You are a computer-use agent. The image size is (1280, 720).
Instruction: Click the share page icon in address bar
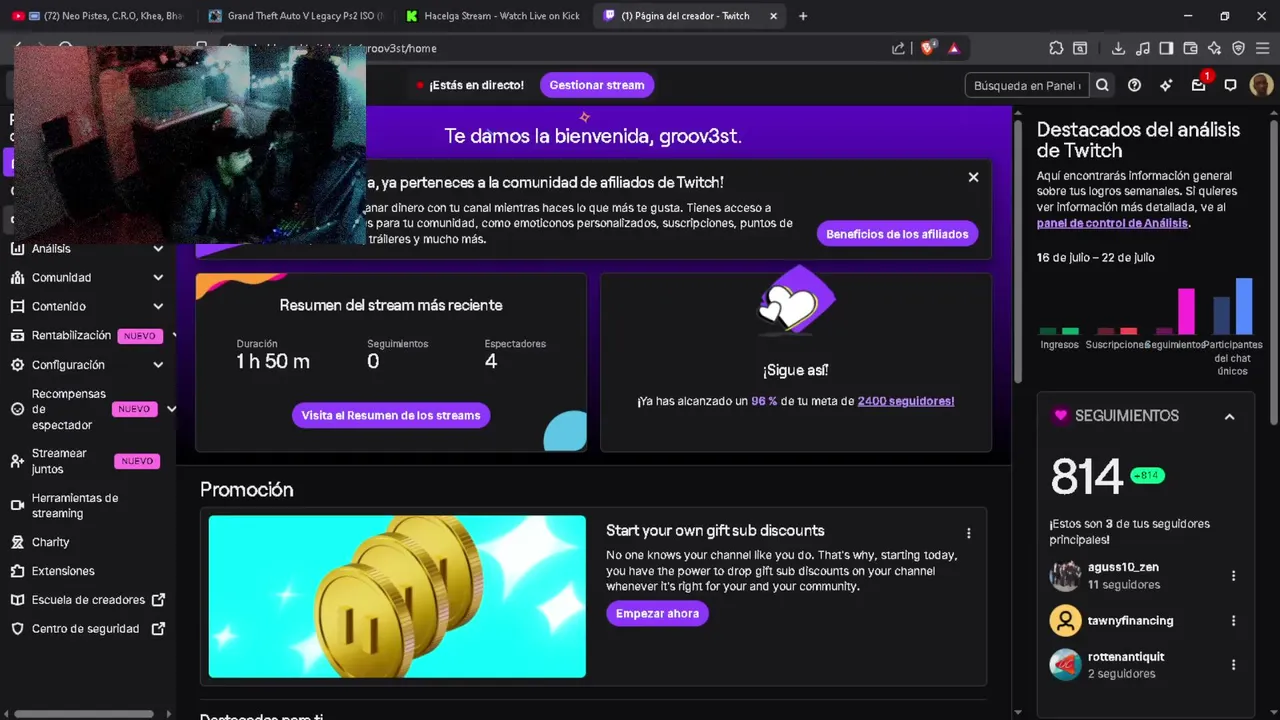pyautogui.click(x=898, y=48)
